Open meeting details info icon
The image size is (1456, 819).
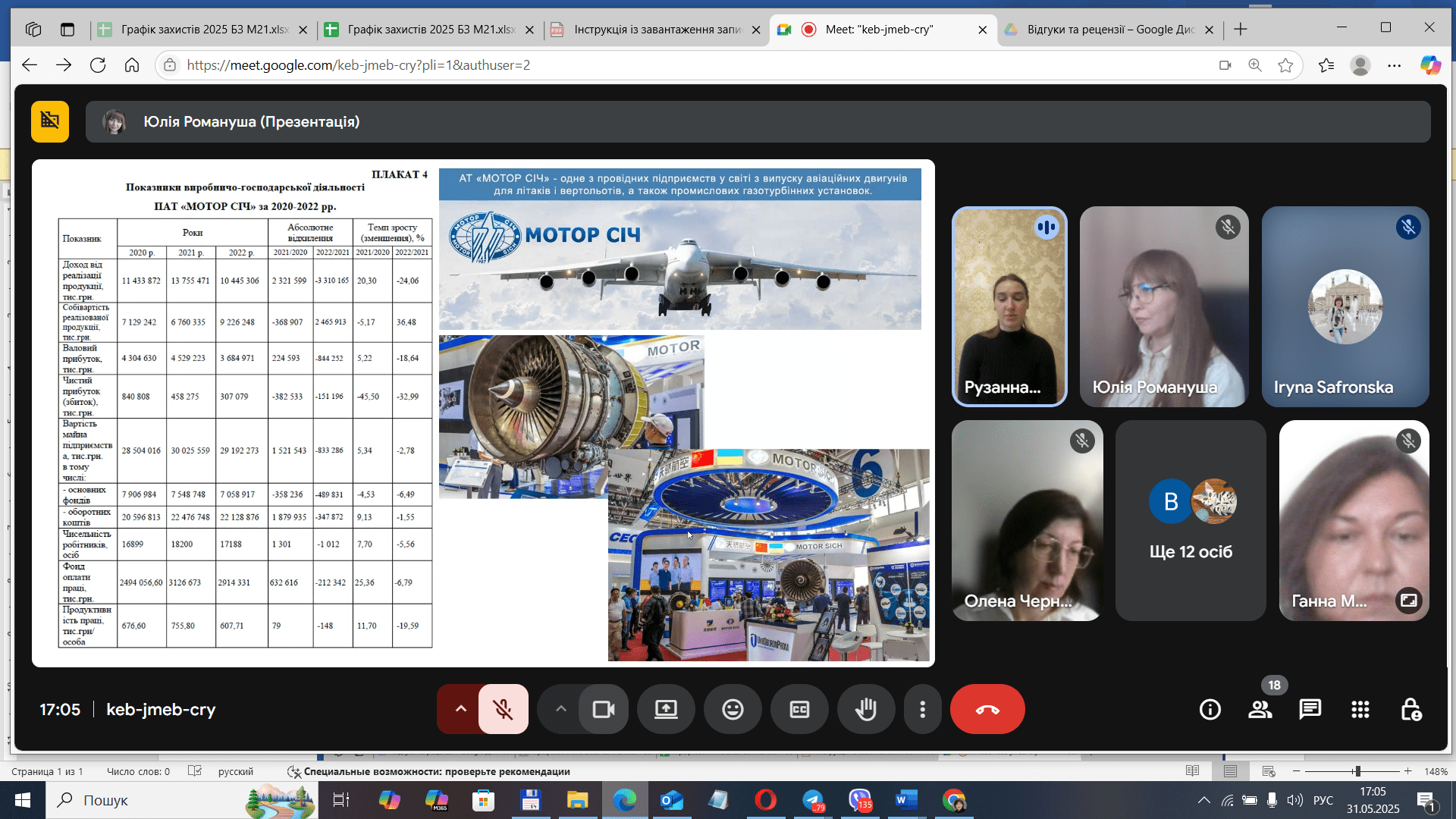1210,709
